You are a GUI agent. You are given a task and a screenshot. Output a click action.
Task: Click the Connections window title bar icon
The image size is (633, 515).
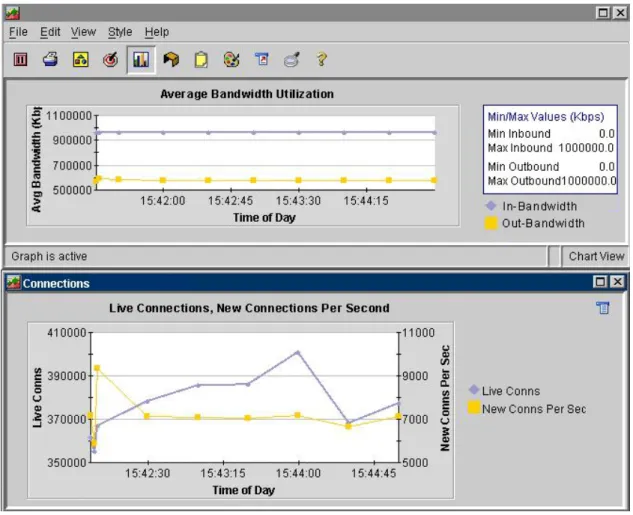(x=13, y=282)
